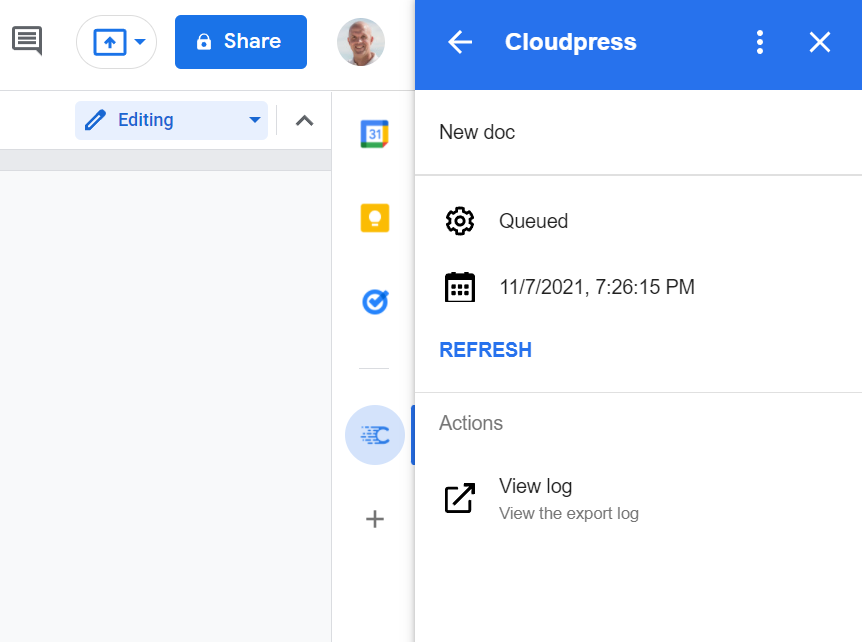Open the Editing mode dropdown
Screen dimensions: 862x642
coord(172,120)
